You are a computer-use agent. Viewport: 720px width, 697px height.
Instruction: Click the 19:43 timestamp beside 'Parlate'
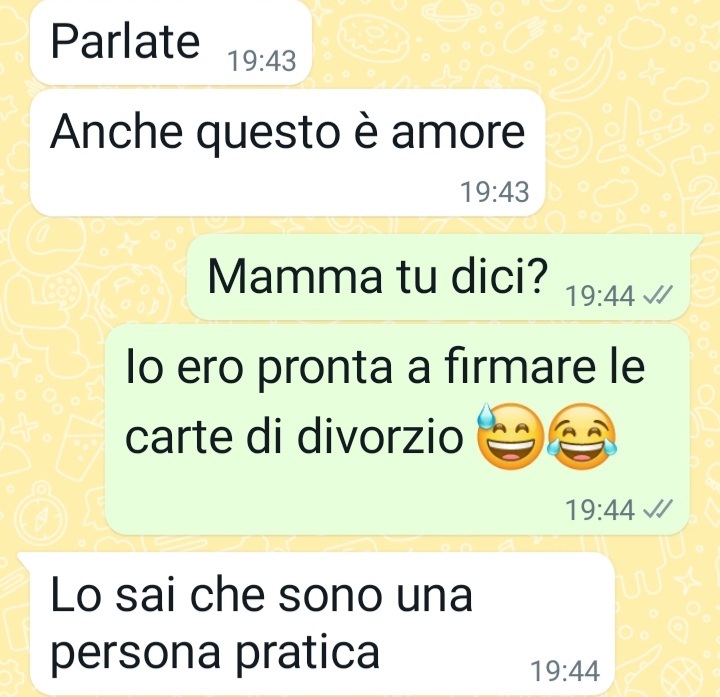click(262, 61)
